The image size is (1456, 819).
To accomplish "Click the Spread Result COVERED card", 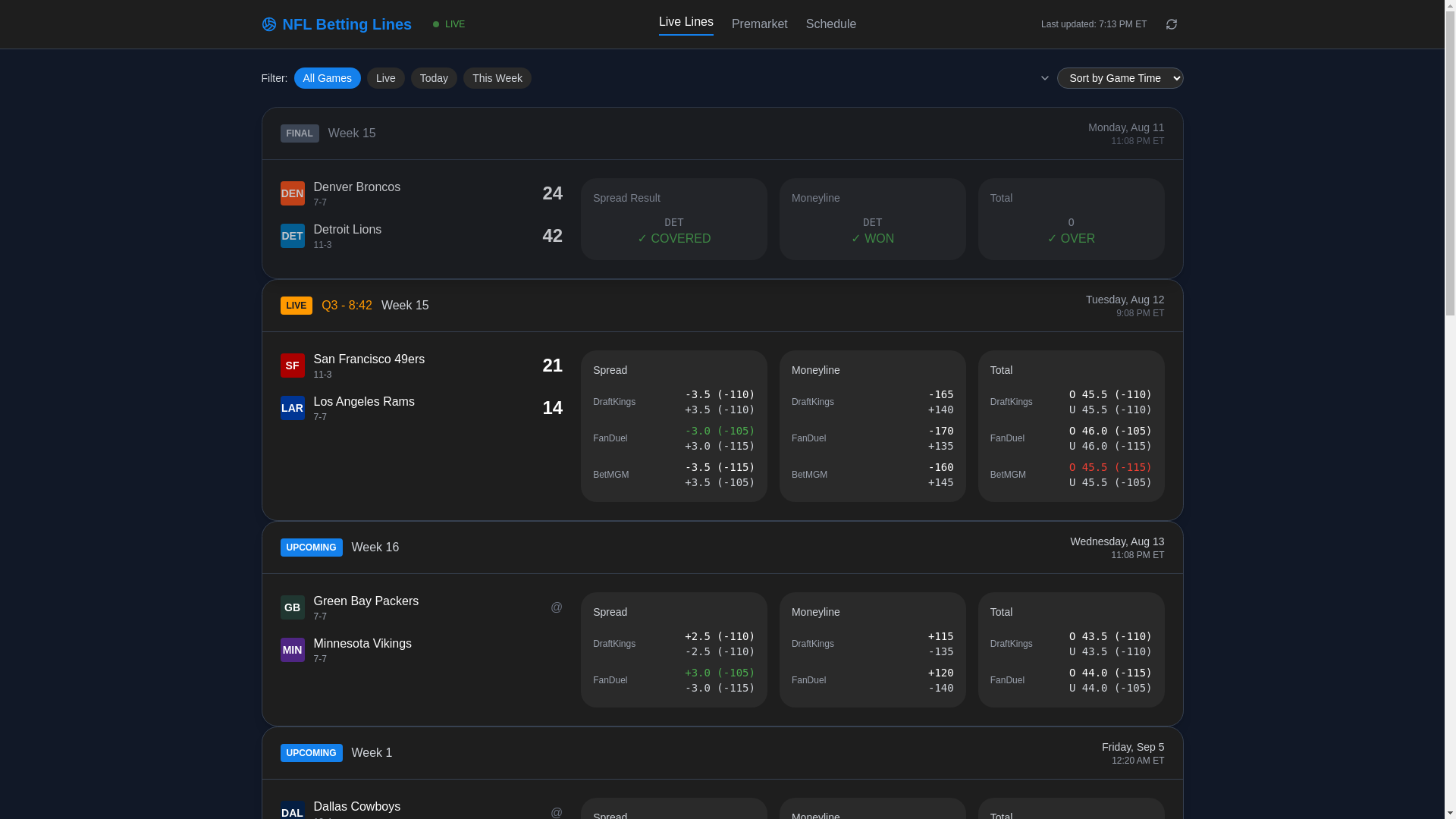I will 673,219.
